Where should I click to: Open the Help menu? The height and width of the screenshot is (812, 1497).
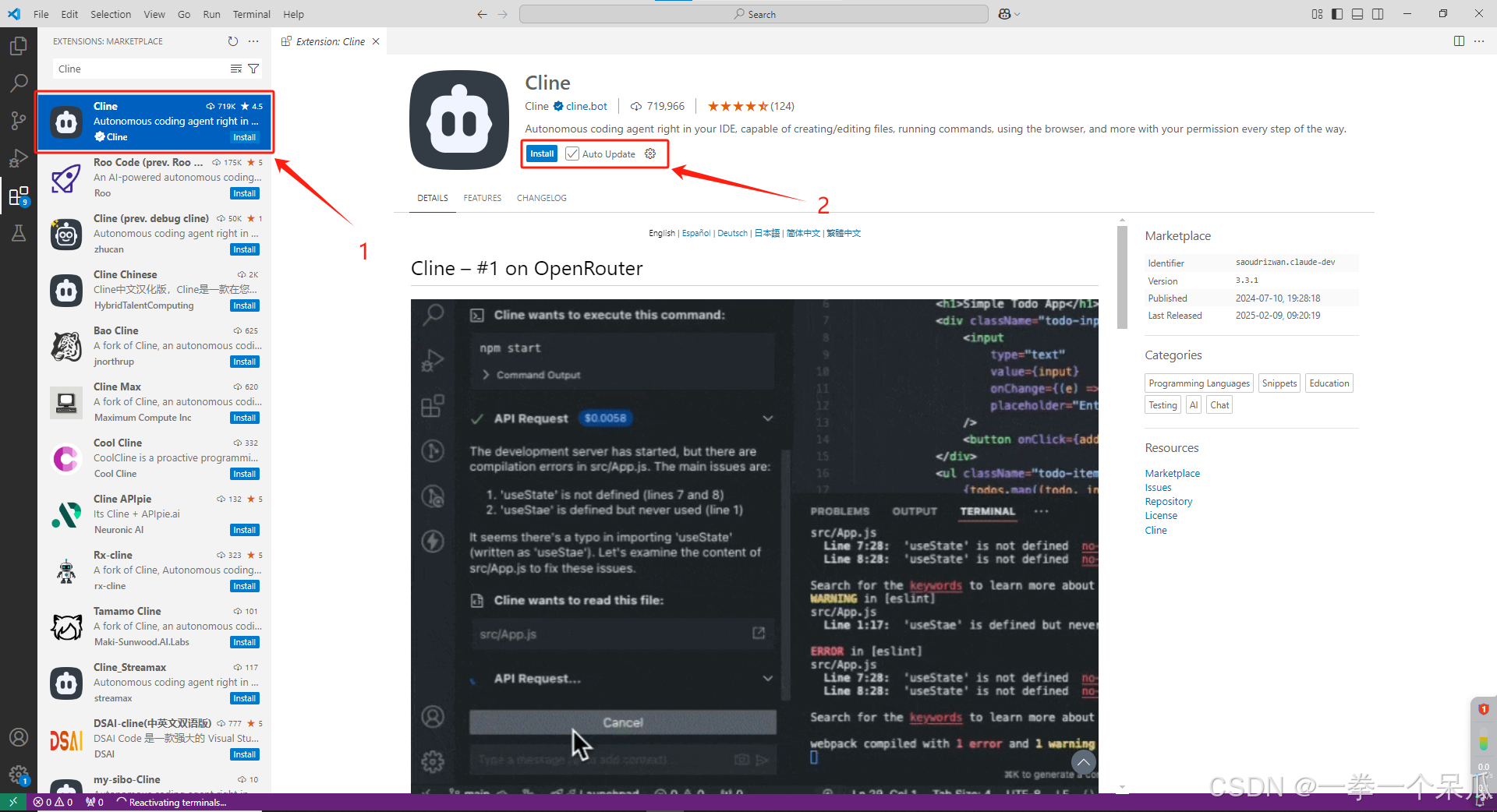[x=293, y=14]
